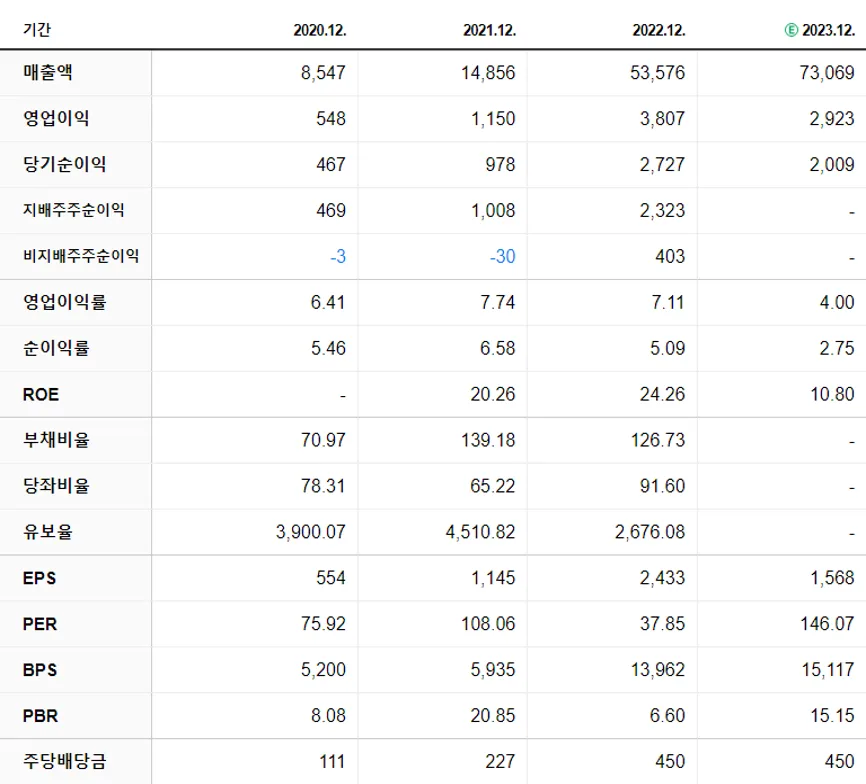Click the 영업이익률 row label

(x=64, y=302)
